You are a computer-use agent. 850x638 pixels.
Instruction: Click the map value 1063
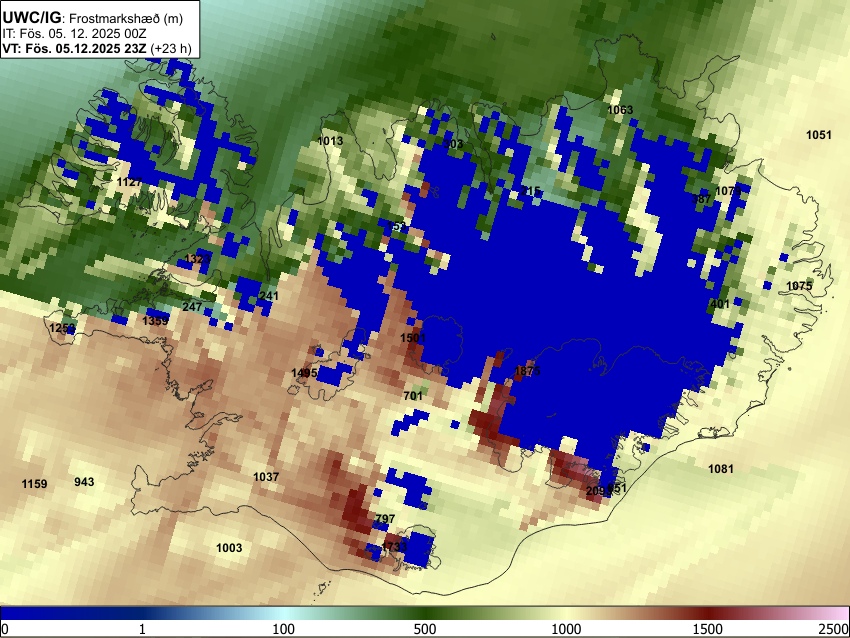click(x=620, y=110)
